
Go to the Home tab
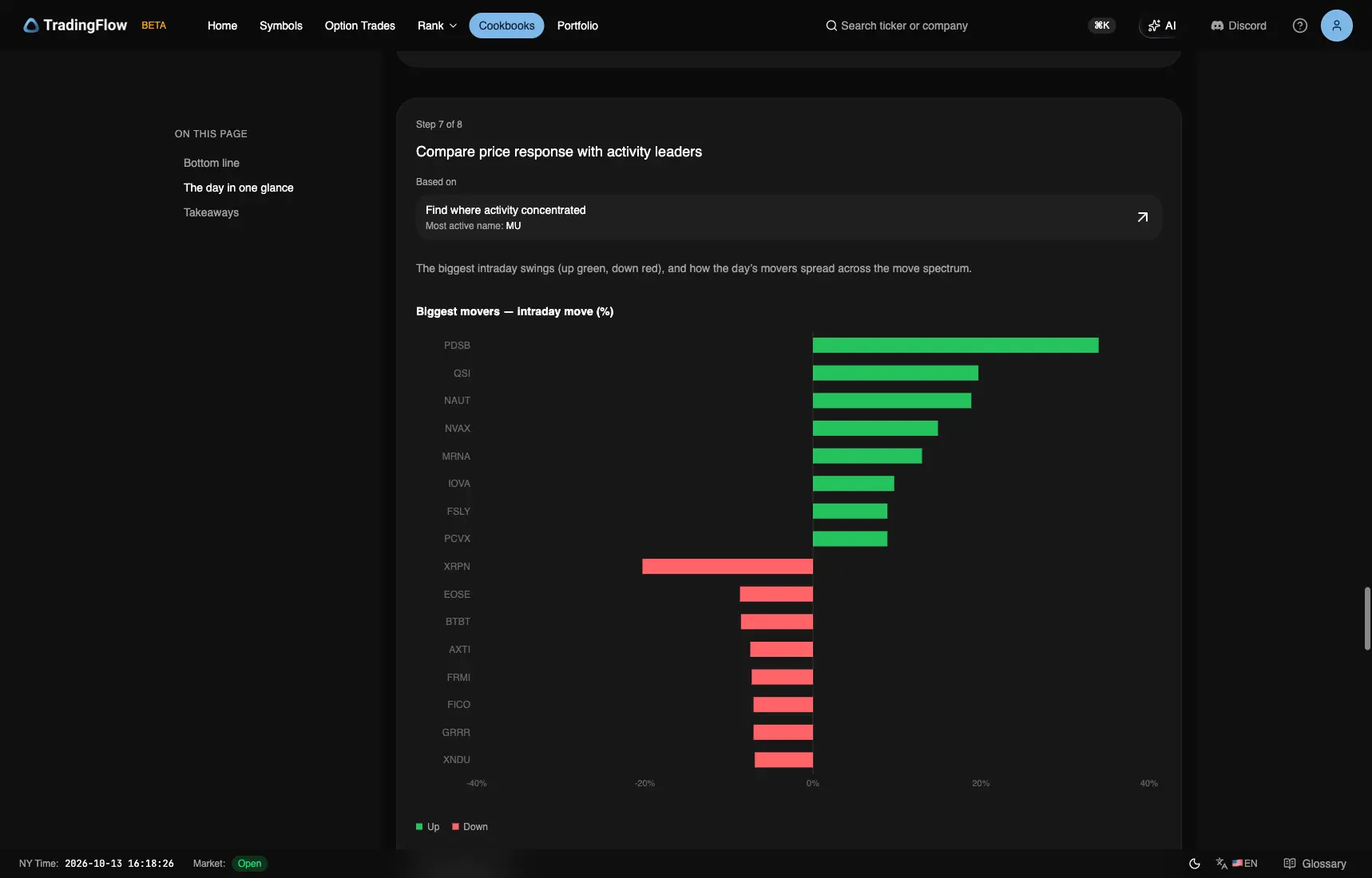click(222, 26)
